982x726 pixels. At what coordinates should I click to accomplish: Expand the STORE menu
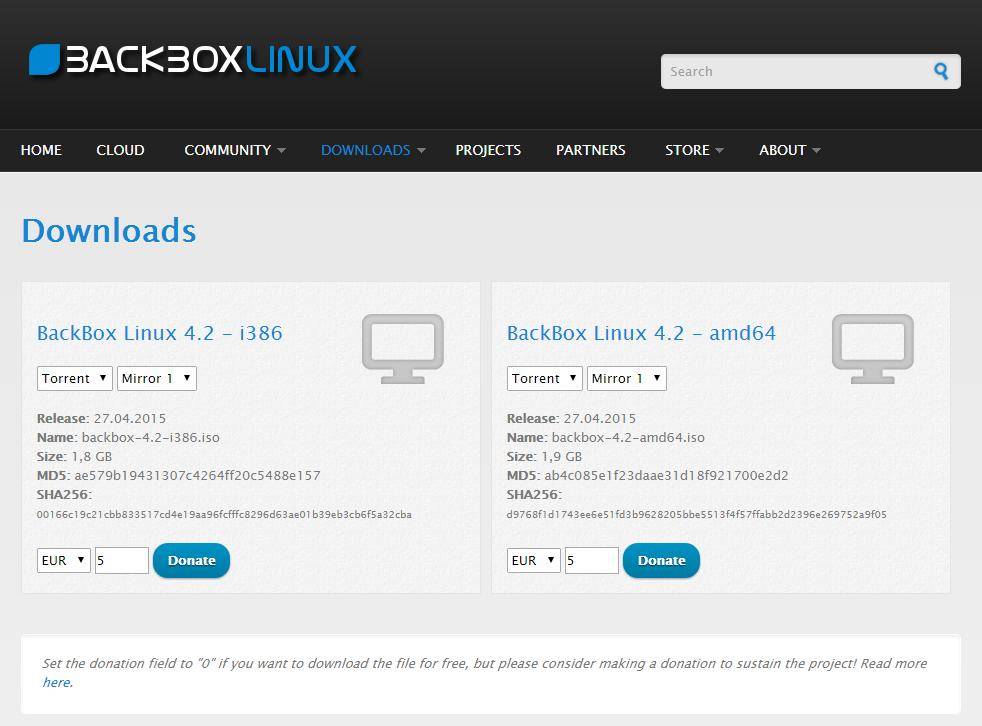tap(694, 150)
